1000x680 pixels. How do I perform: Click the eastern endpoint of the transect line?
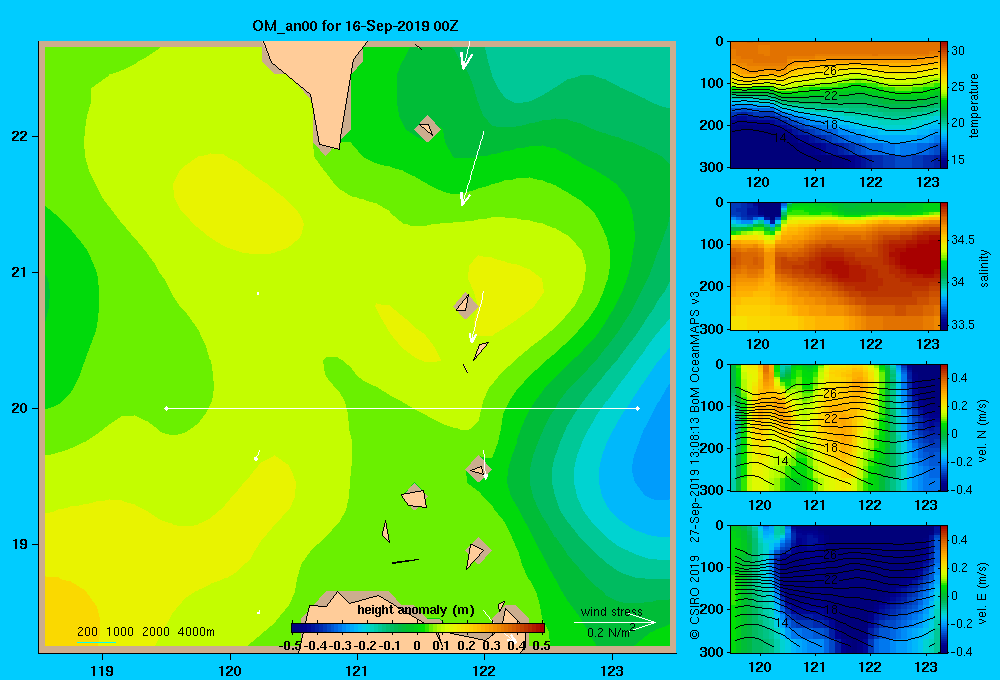click(x=638, y=408)
